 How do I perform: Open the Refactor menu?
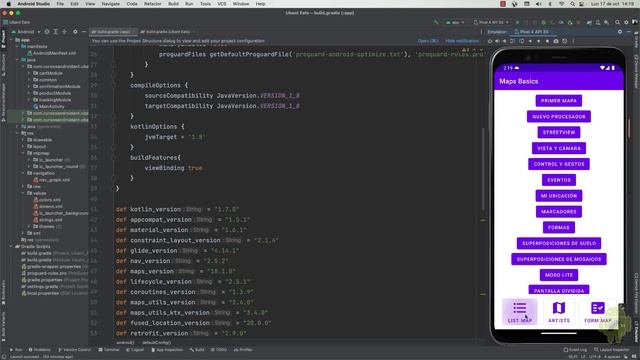click(153, 4)
